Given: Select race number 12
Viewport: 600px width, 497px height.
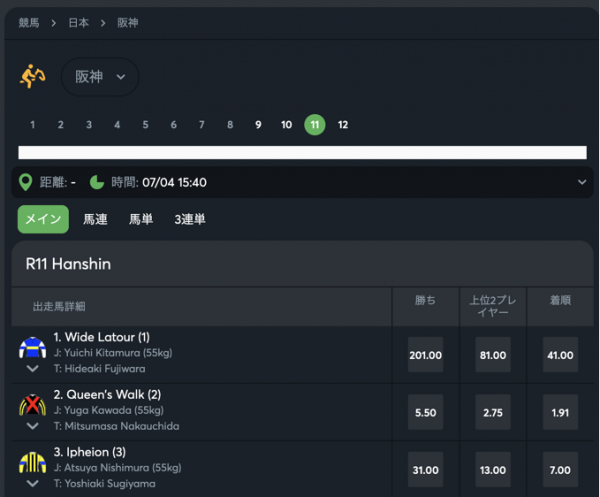Looking at the screenshot, I should click(x=343, y=125).
